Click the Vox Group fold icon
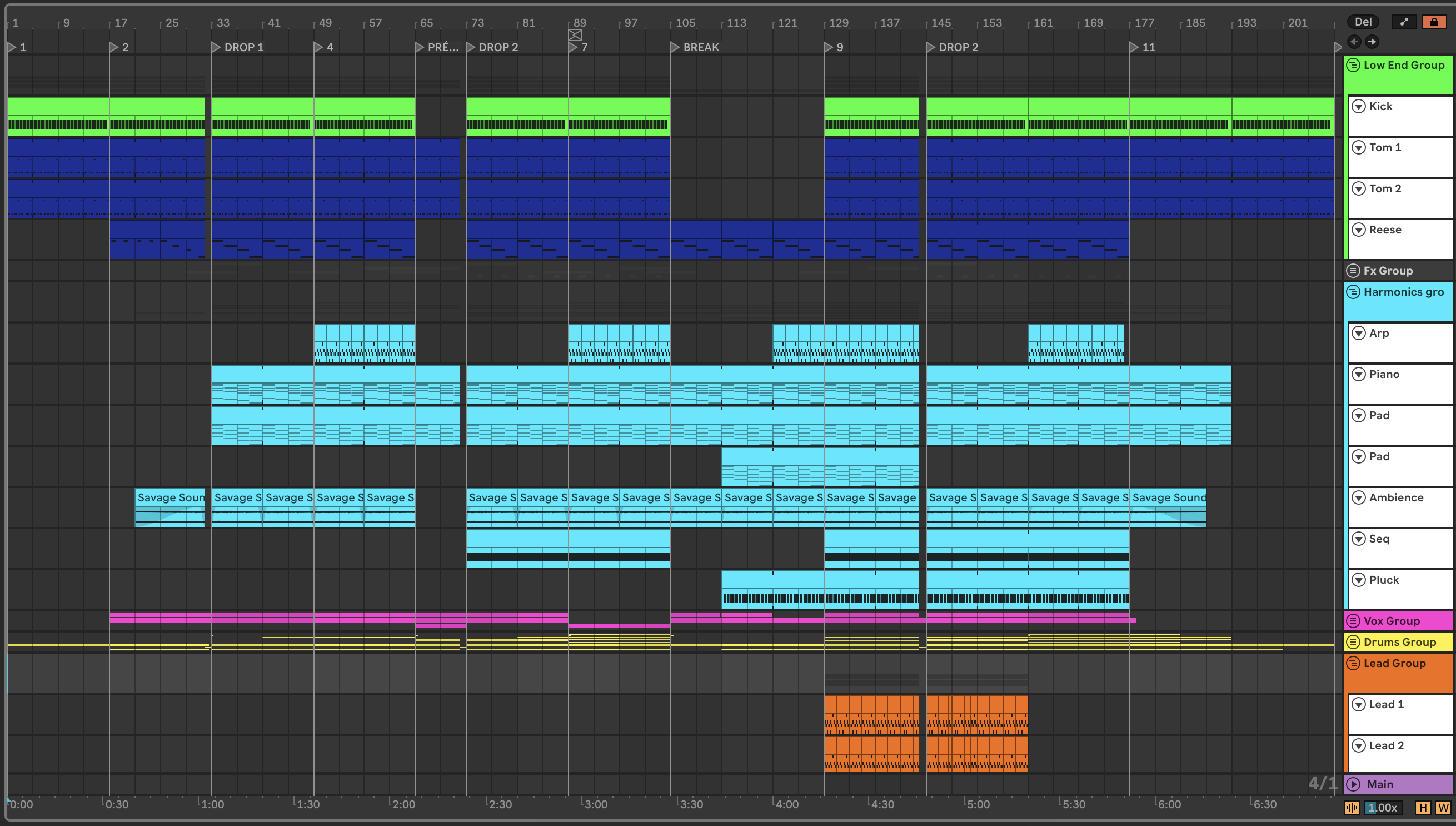The height and width of the screenshot is (826, 1456). point(1353,621)
